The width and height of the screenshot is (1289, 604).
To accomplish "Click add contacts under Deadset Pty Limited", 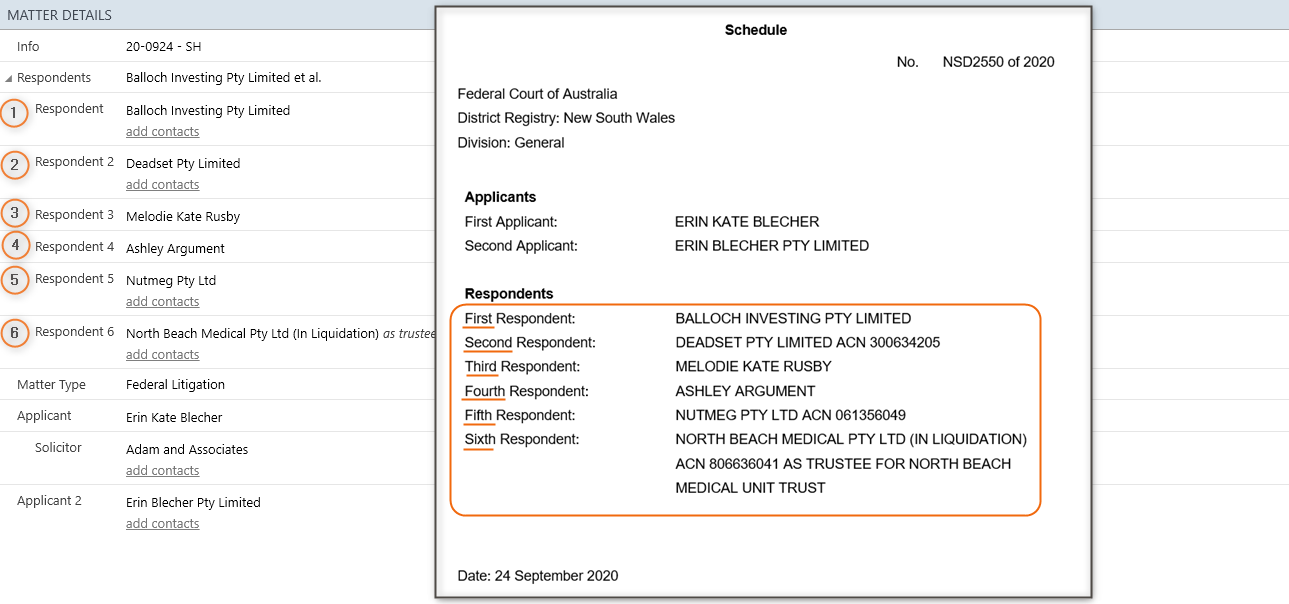I will [x=162, y=185].
